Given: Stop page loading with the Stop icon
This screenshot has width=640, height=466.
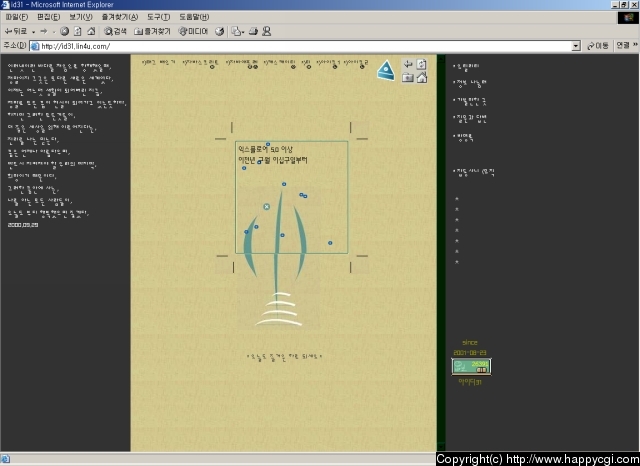Looking at the screenshot, I should (64, 31).
